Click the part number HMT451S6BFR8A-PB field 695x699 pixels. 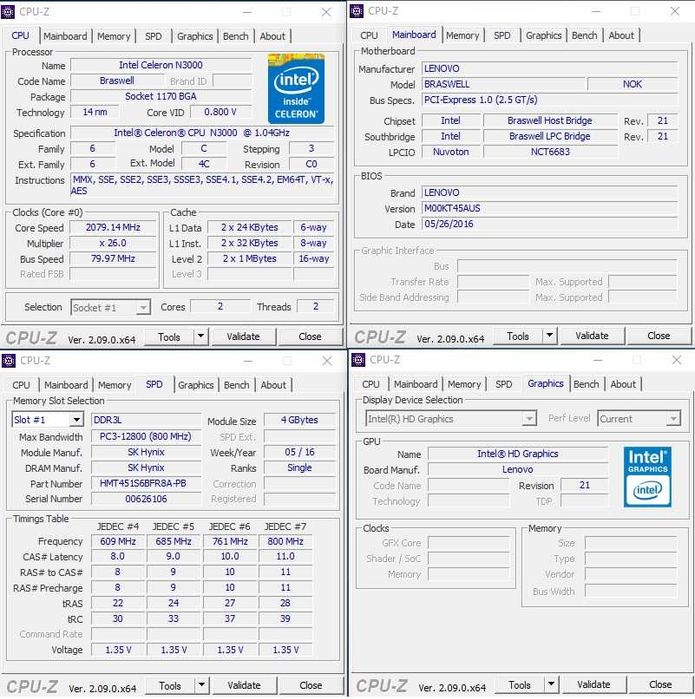click(146, 483)
